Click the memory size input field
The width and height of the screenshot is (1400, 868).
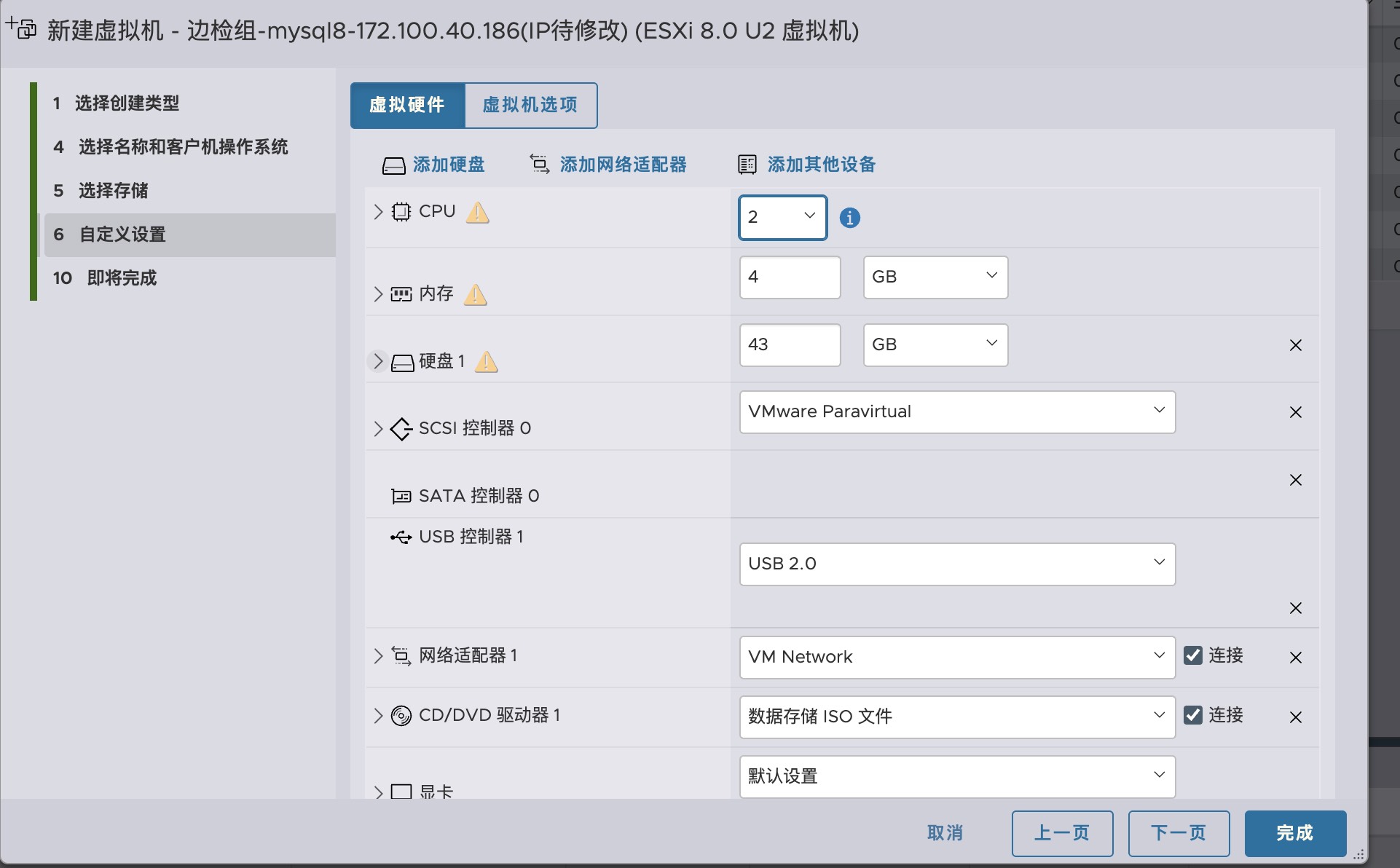[789, 277]
